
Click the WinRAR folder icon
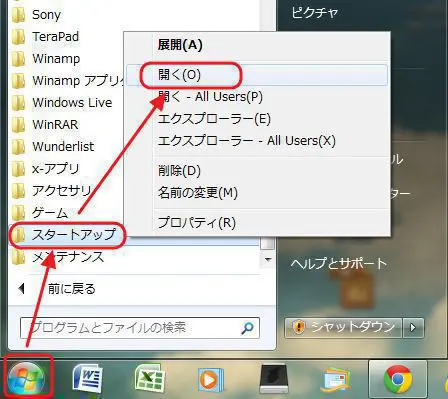click(18, 125)
